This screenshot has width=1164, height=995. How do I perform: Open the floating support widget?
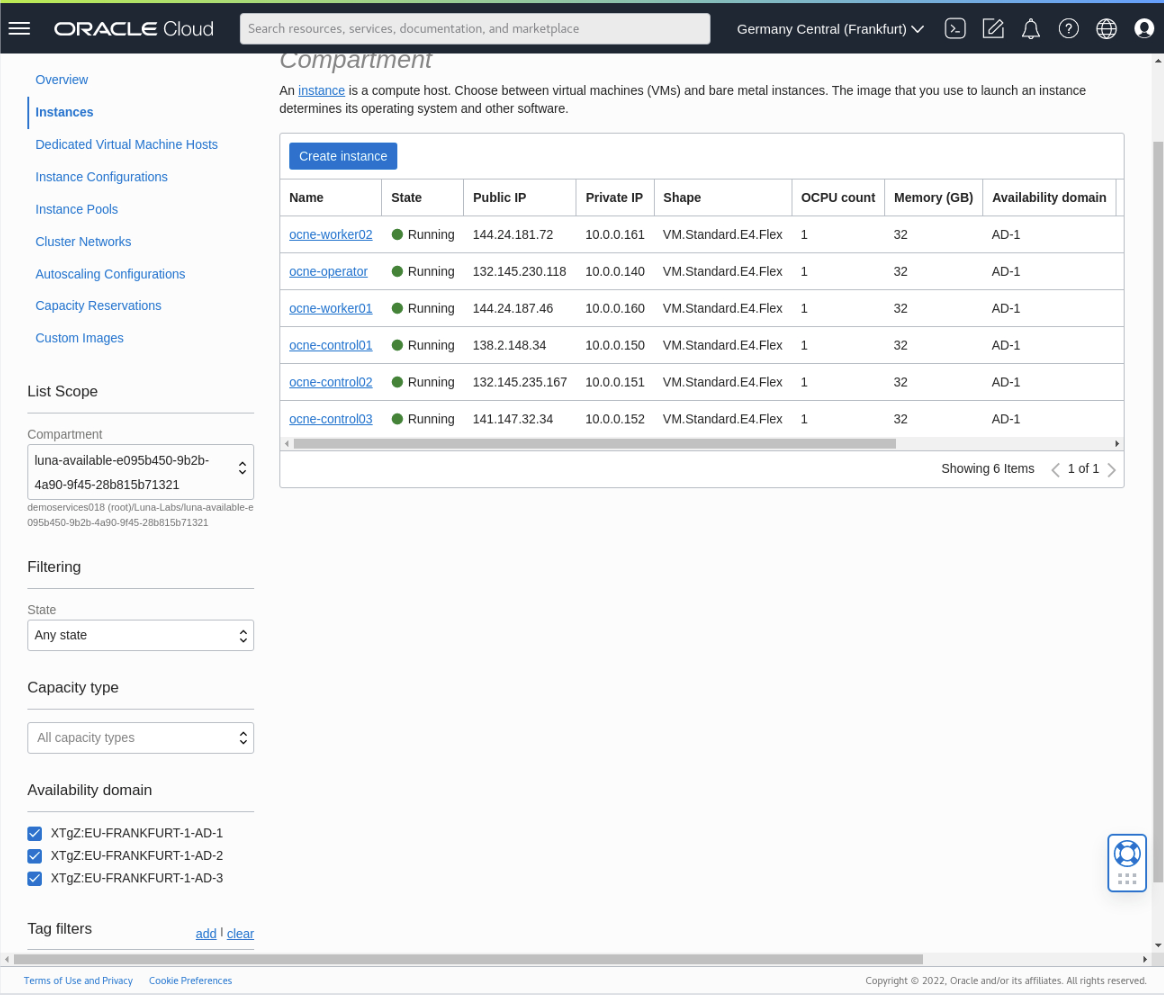[1126, 862]
